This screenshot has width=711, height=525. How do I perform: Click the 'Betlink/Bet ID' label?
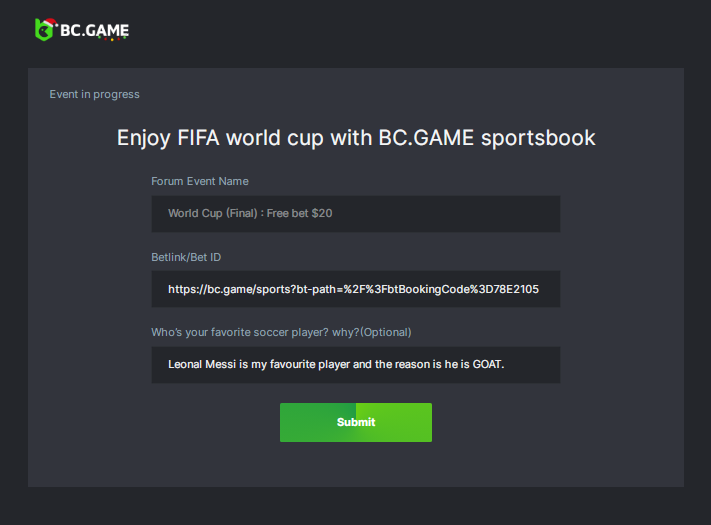[x=186, y=257]
